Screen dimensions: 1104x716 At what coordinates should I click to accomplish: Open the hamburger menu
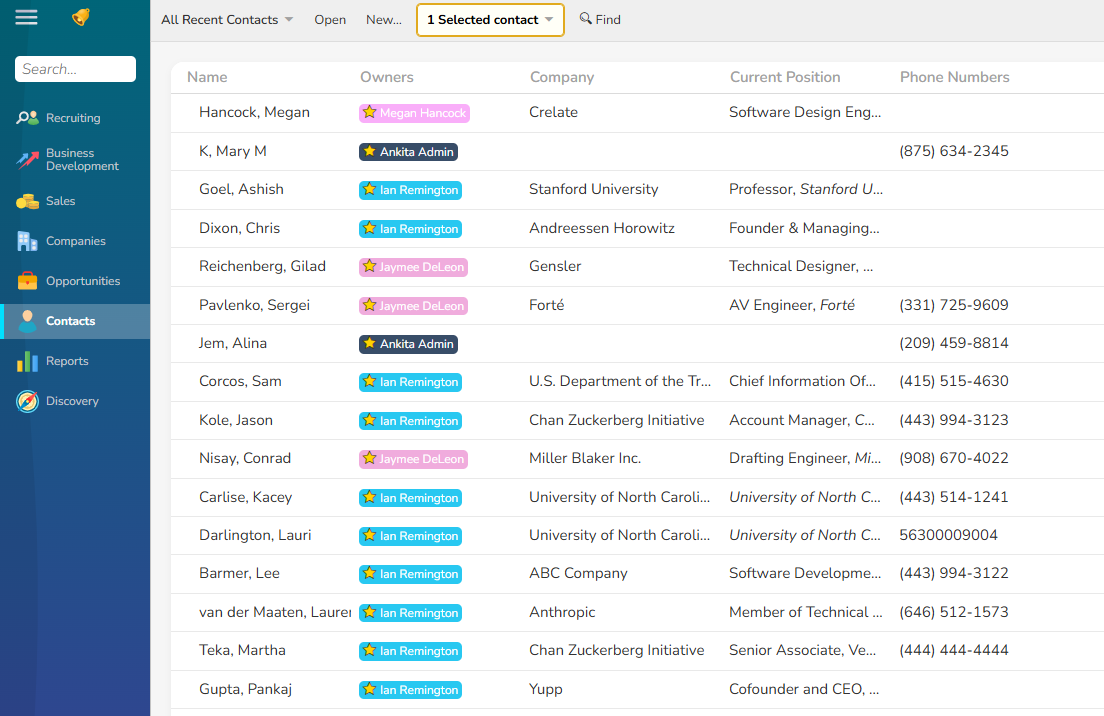tap(26, 16)
